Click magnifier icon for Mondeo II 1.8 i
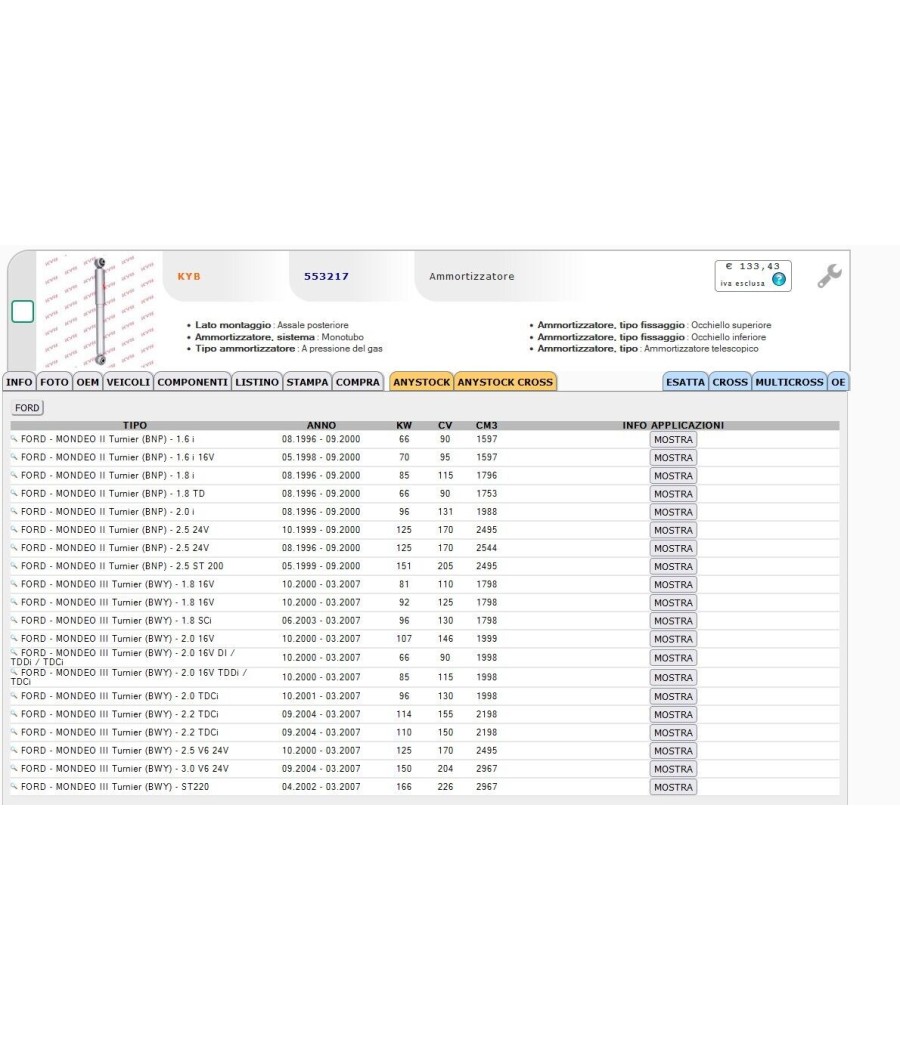The width and height of the screenshot is (900, 1050). (x=14, y=475)
